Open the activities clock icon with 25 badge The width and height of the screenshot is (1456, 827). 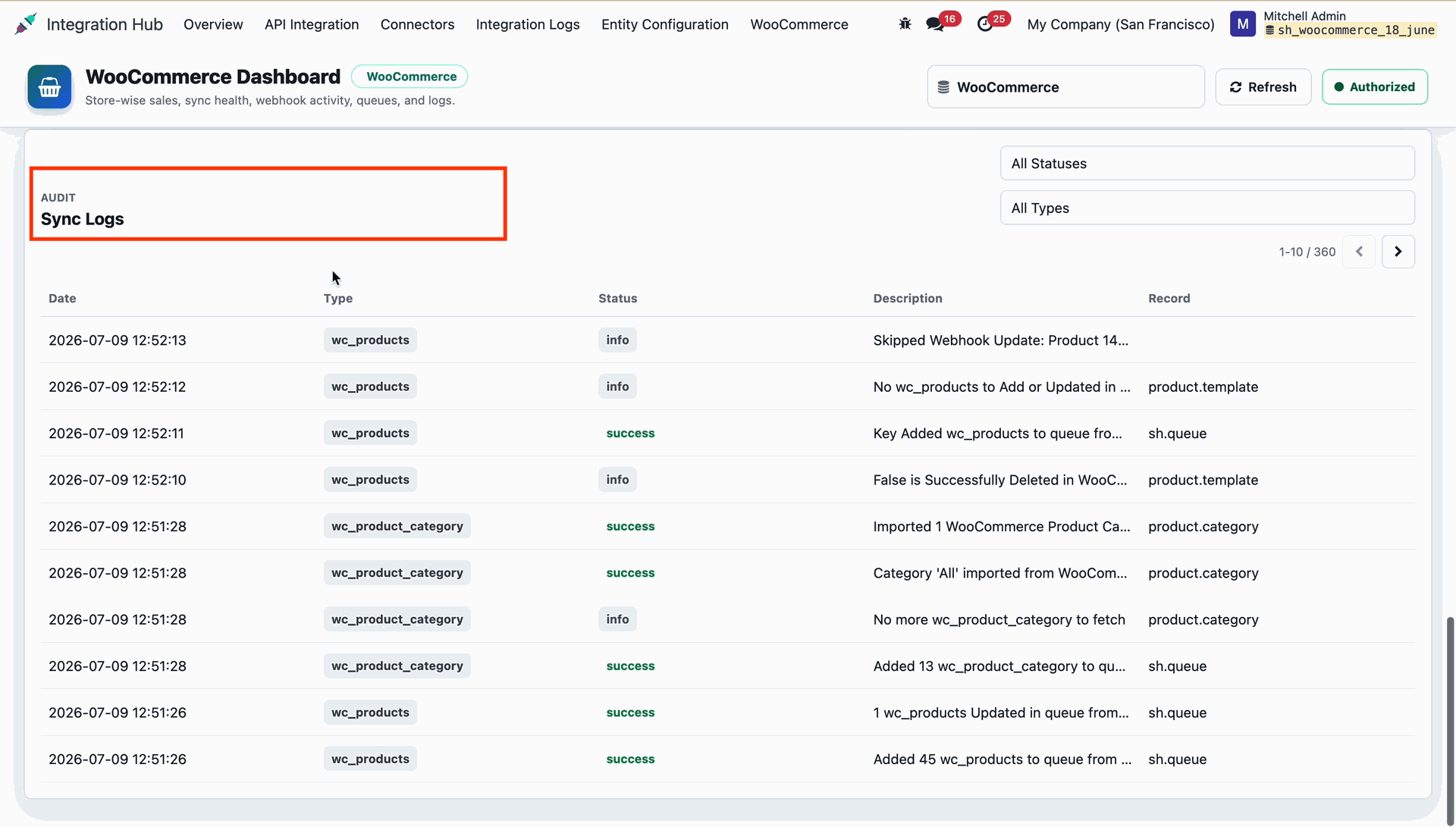pos(984,24)
